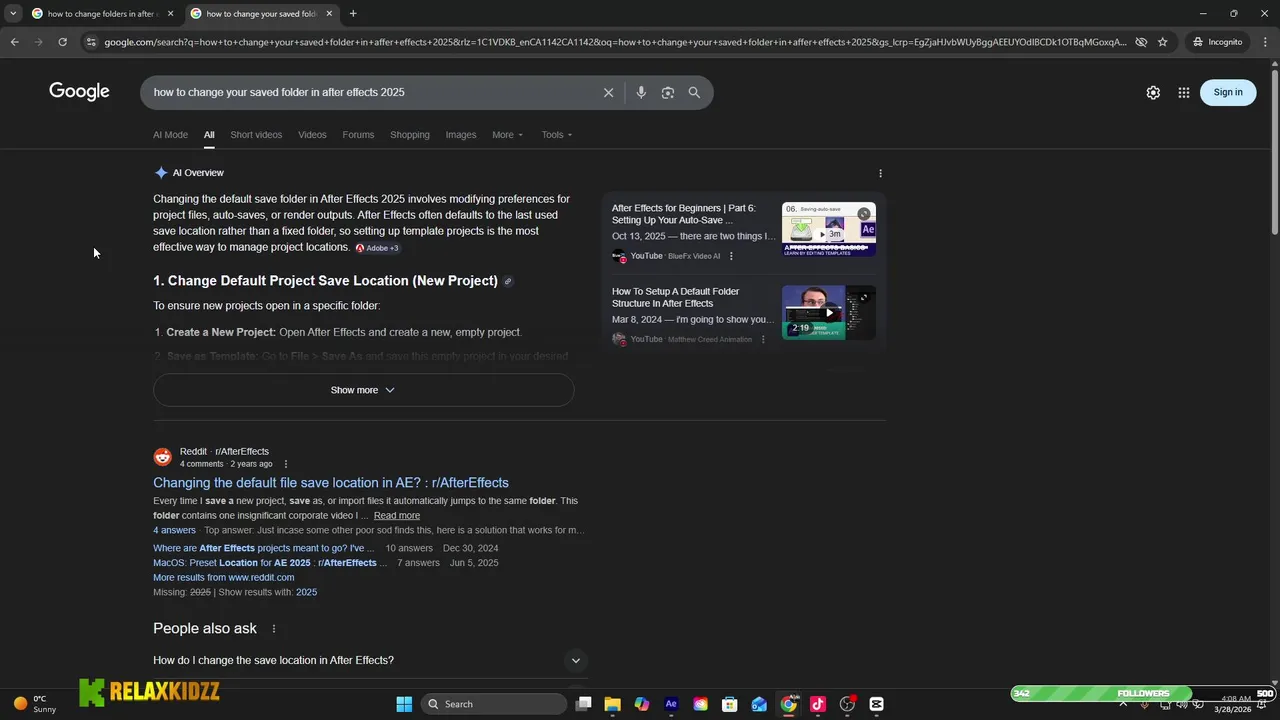
Task: Open options for Matthew Creed Animation video
Action: point(763,339)
